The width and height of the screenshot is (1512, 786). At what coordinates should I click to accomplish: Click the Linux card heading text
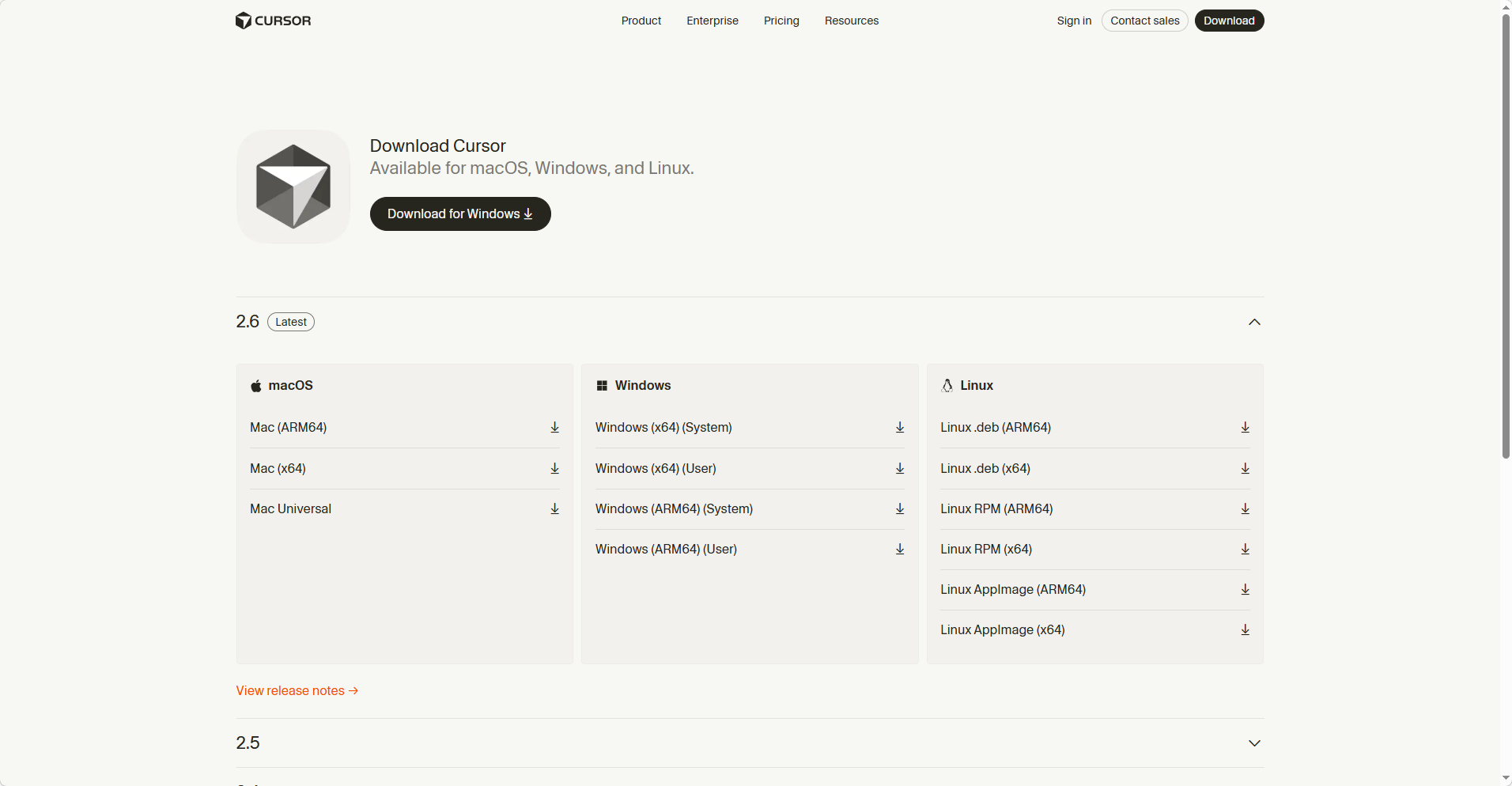point(977,386)
